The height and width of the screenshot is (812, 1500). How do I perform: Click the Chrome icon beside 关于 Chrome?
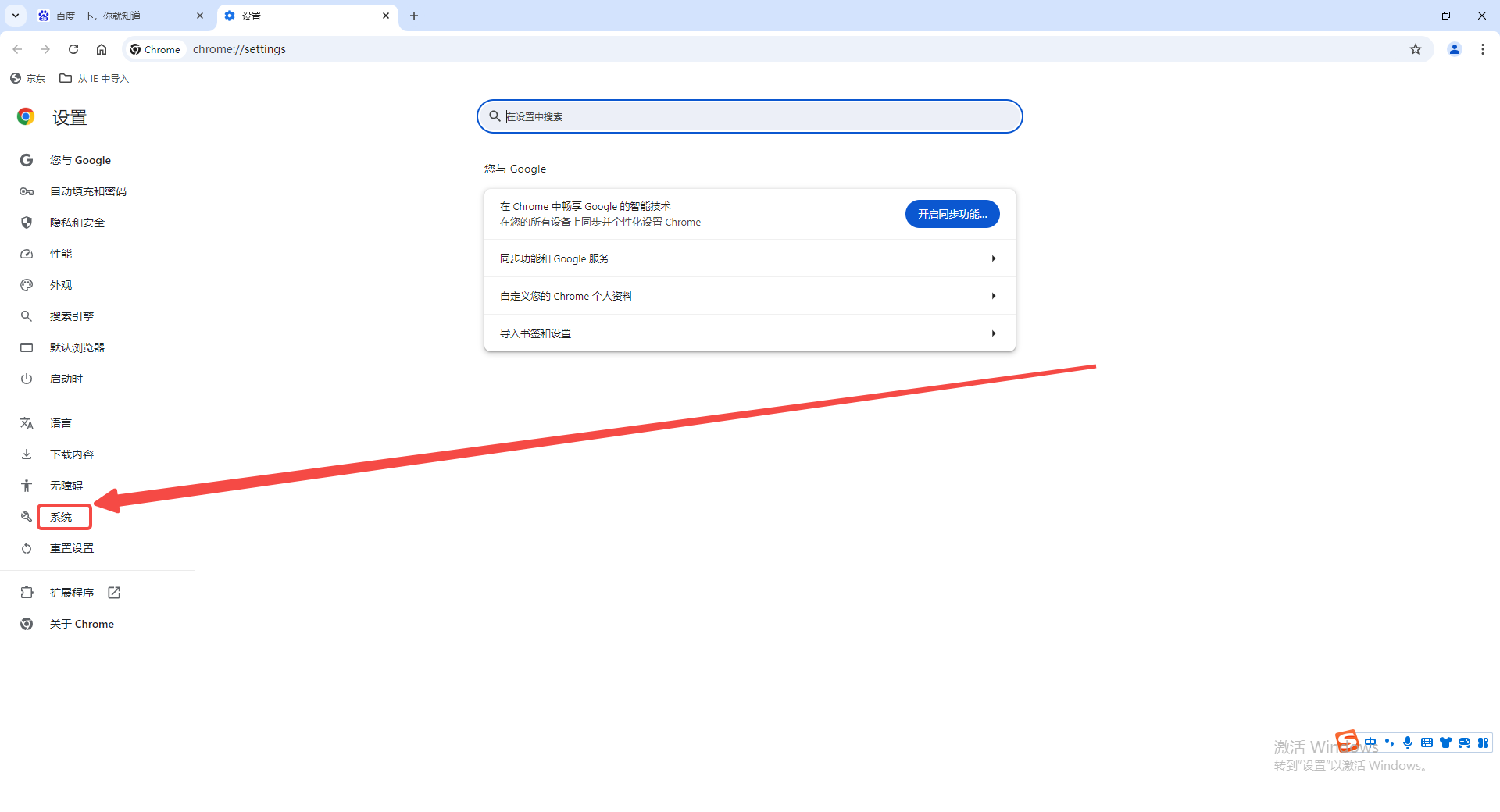(x=27, y=624)
